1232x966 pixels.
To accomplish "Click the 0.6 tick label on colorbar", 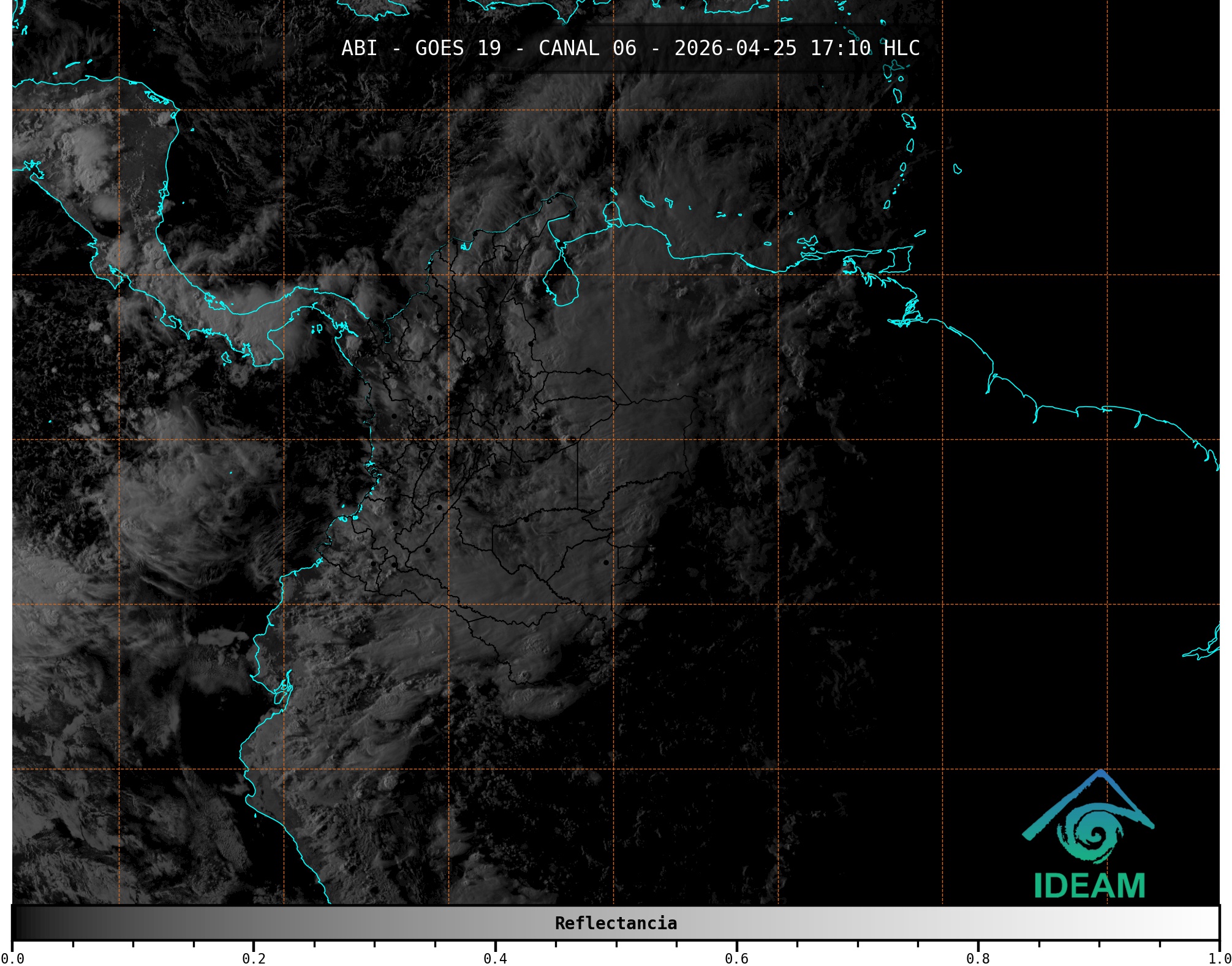I will coord(736,958).
